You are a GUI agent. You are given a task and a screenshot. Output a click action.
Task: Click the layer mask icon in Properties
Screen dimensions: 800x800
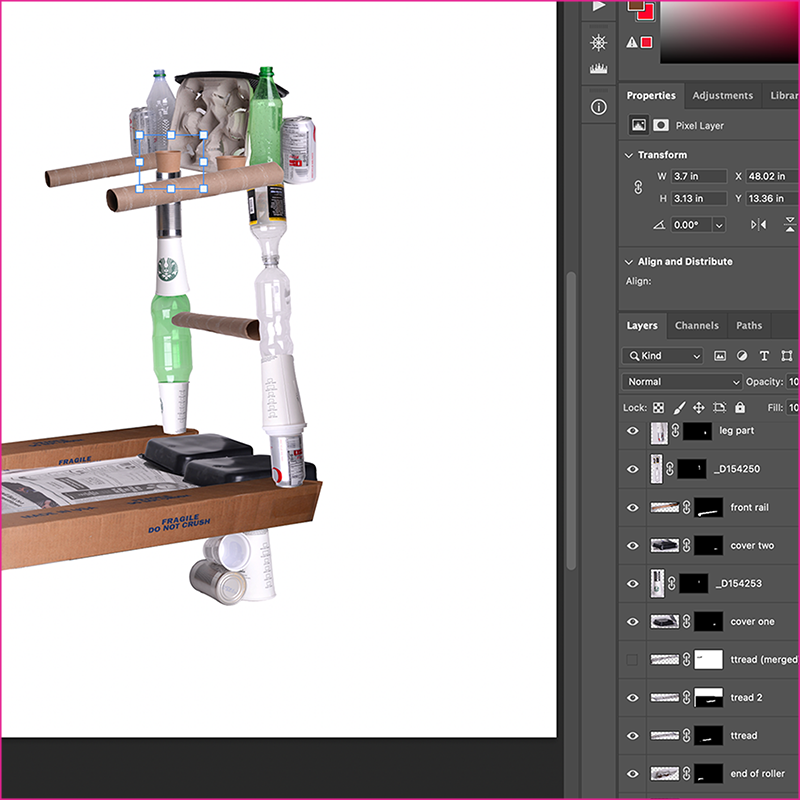click(x=661, y=125)
